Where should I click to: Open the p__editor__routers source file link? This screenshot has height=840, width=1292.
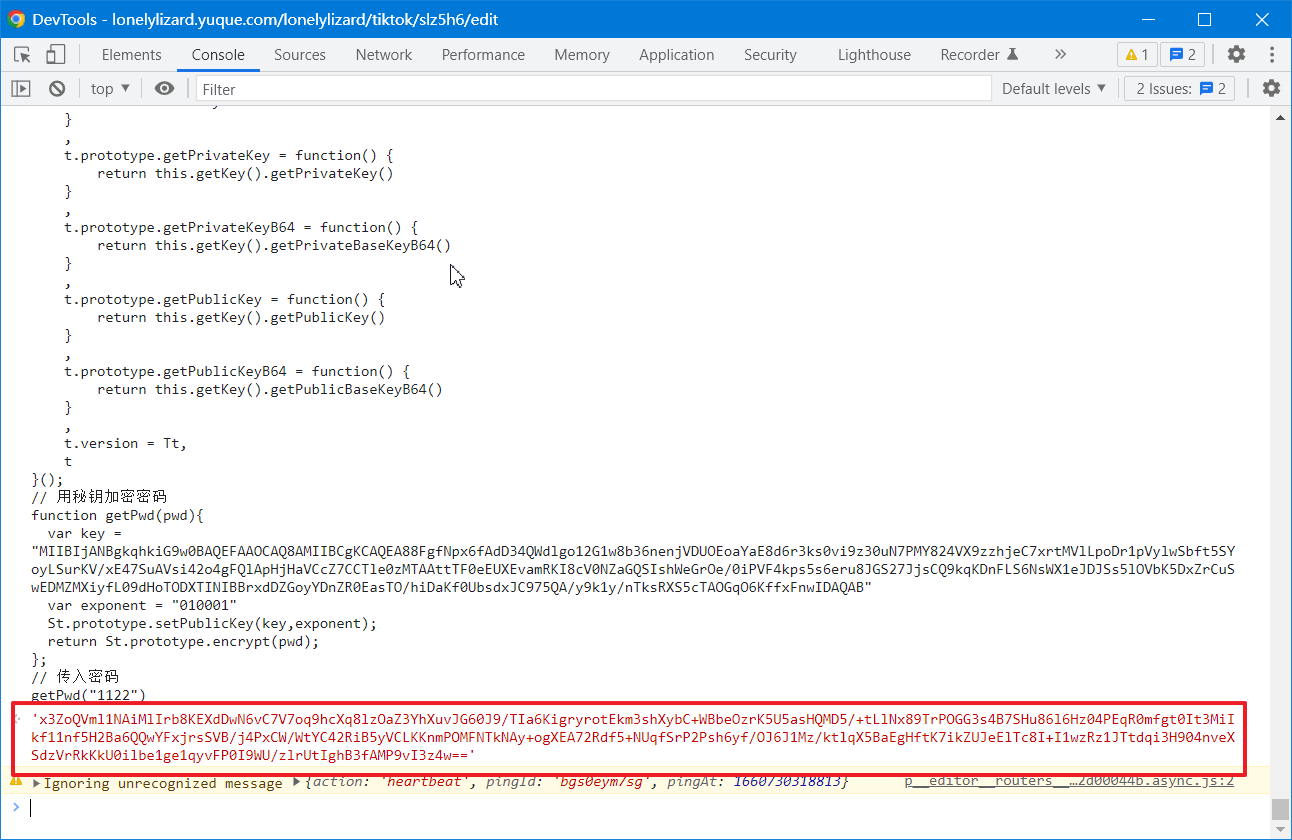tap(1068, 781)
